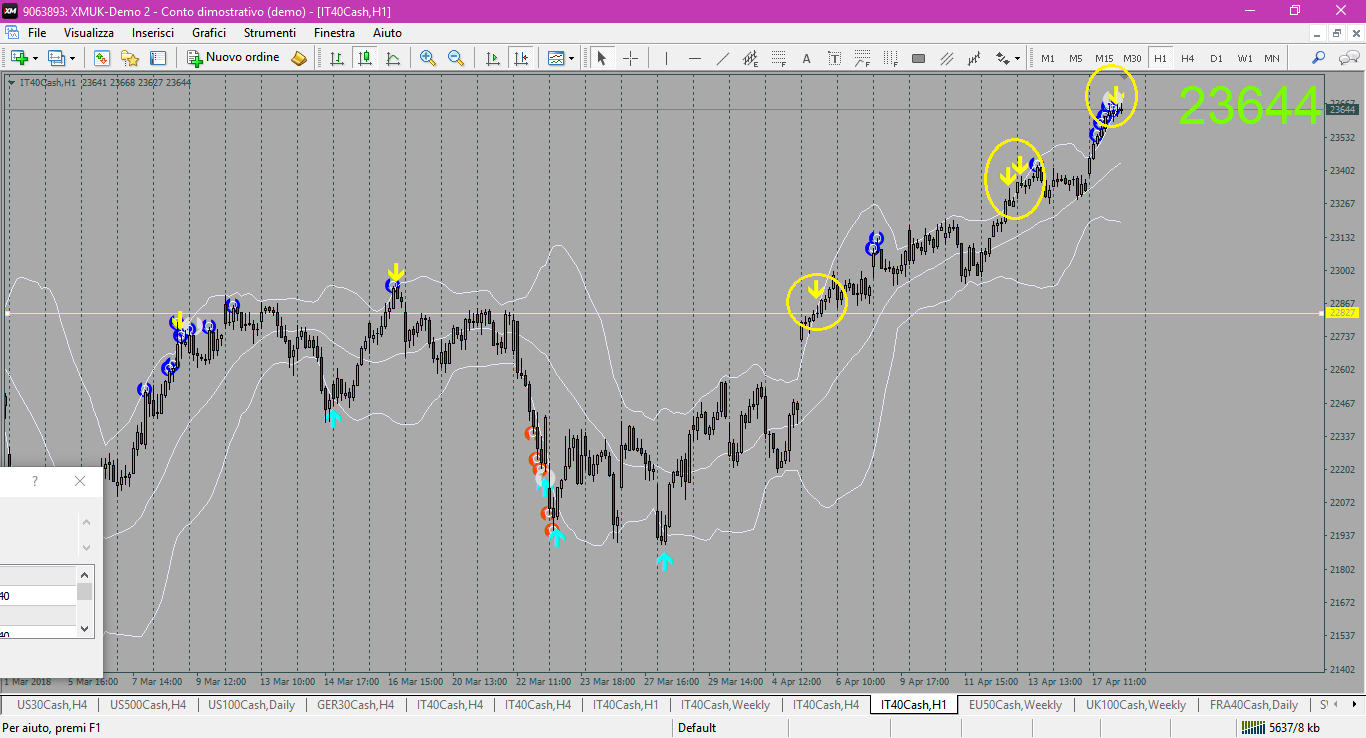Switch to M15 timeframe
The height and width of the screenshot is (738, 1366).
click(x=1104, y=58)
